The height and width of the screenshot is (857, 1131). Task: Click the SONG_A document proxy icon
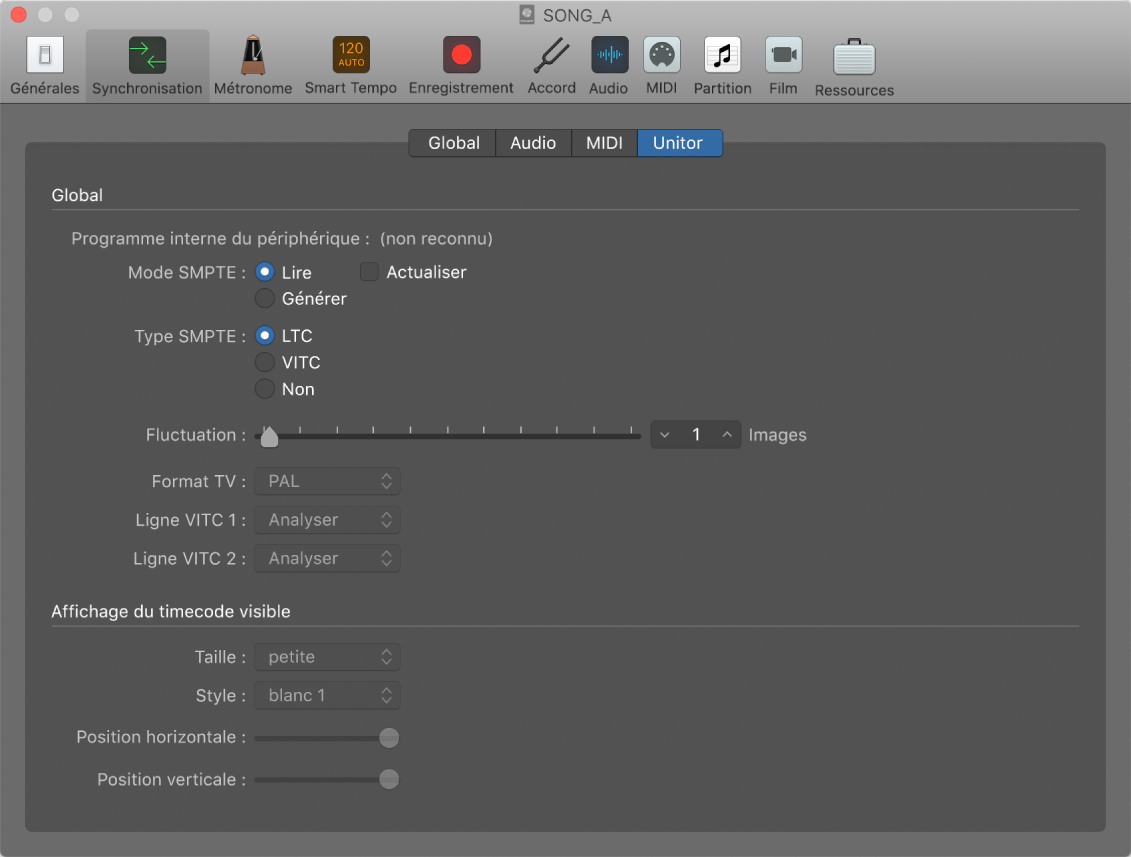[527, 14]
